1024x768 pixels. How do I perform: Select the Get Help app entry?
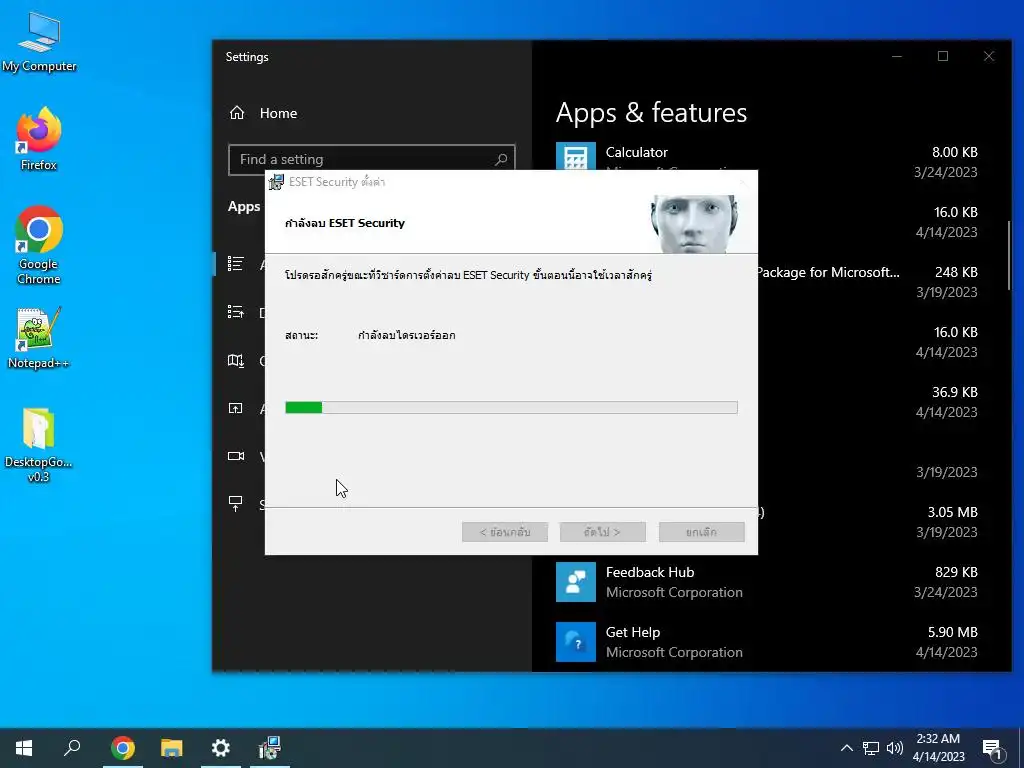pos(767,642)
